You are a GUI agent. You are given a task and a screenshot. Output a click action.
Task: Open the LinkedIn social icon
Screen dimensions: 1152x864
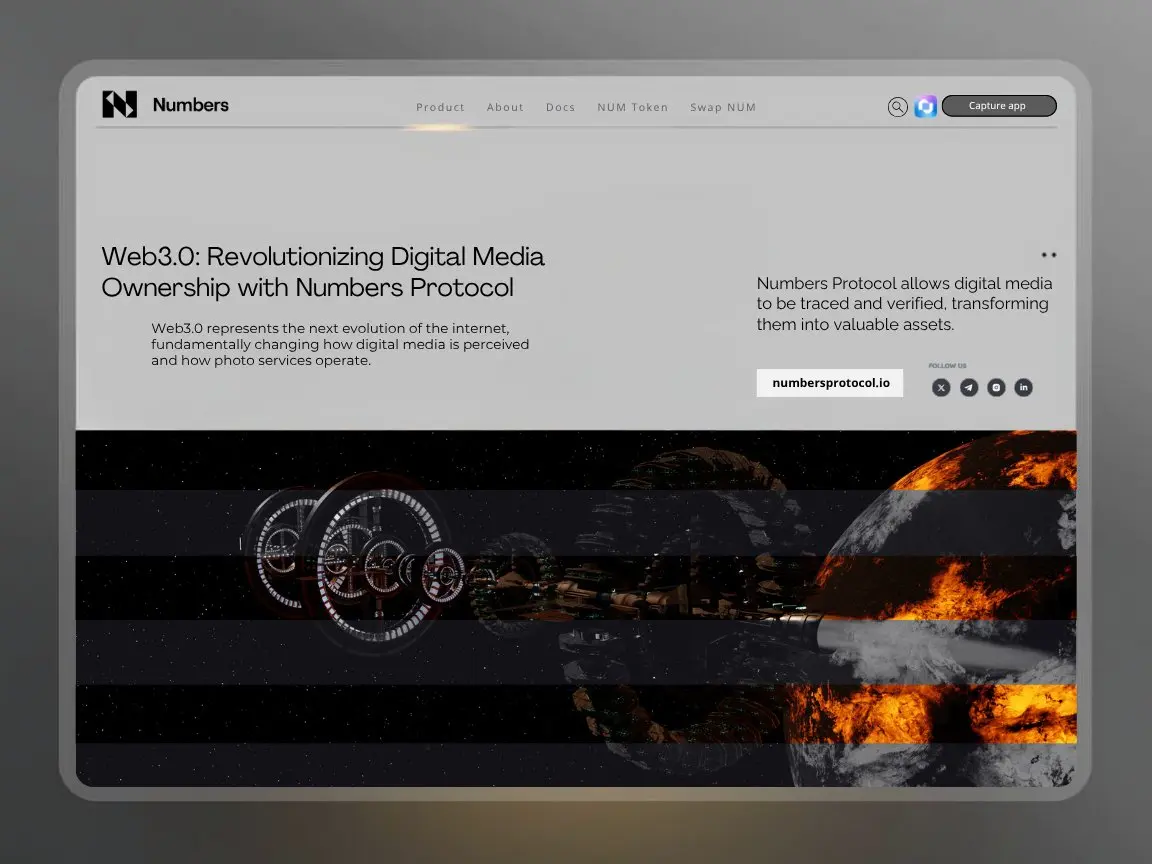(1023, 387)
